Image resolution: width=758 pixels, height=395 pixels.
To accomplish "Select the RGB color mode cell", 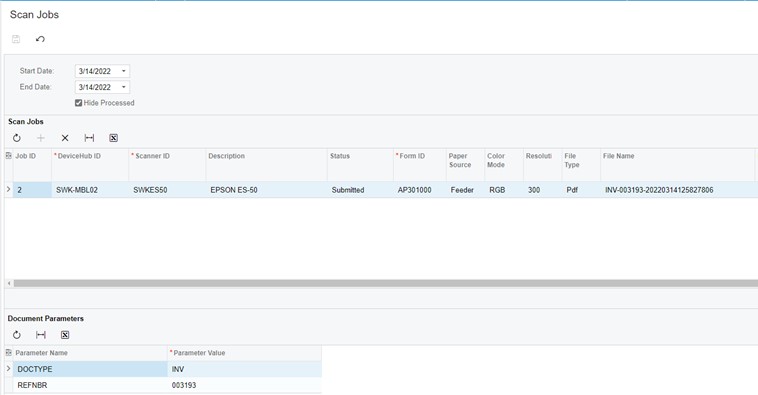I will 504,190.
